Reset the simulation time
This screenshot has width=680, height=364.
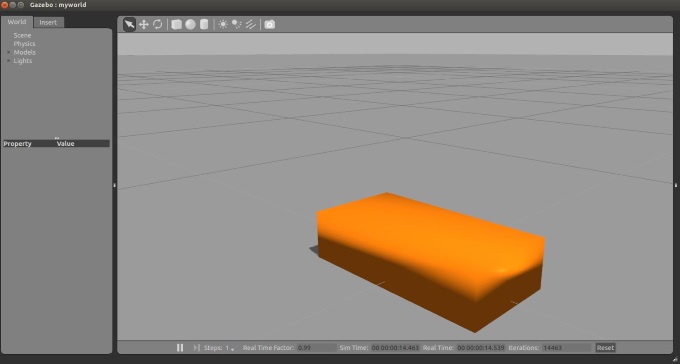tap(605, 348)
